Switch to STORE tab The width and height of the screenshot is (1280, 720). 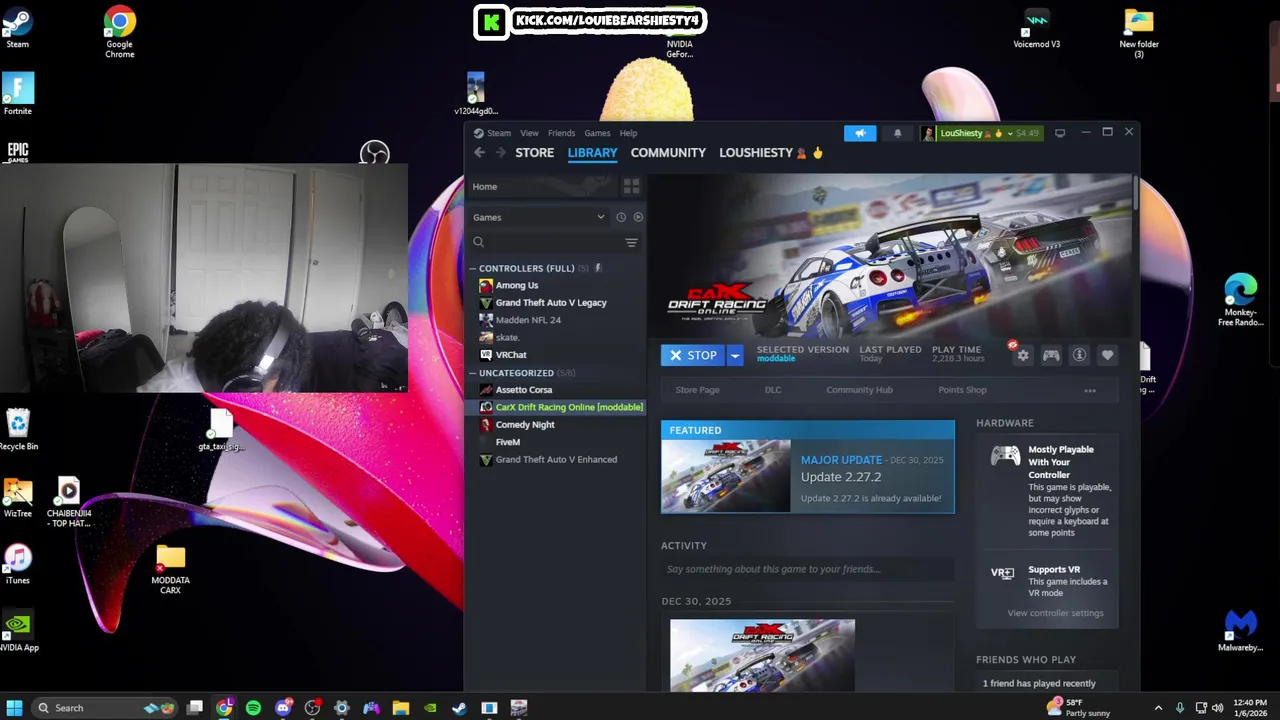(x=534, y=153)
